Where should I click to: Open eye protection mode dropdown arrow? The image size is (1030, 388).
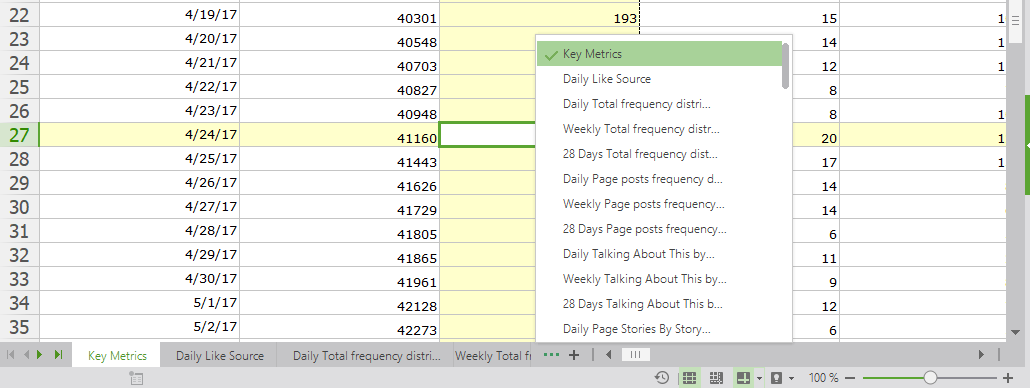click(x=792, y=378)
